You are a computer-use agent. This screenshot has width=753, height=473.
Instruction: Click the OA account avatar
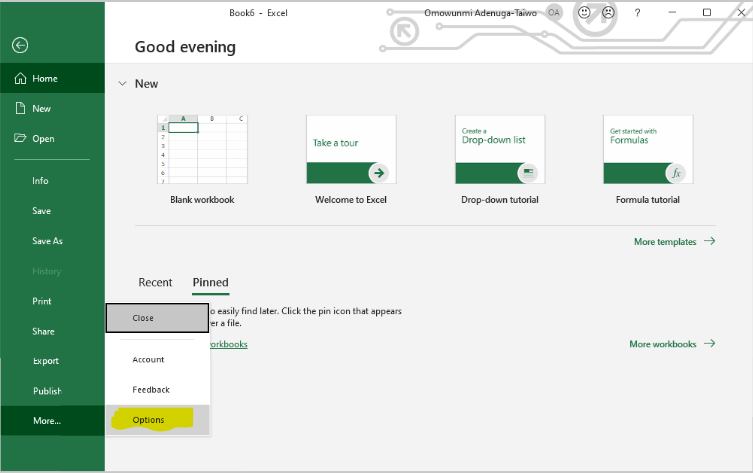554,12
